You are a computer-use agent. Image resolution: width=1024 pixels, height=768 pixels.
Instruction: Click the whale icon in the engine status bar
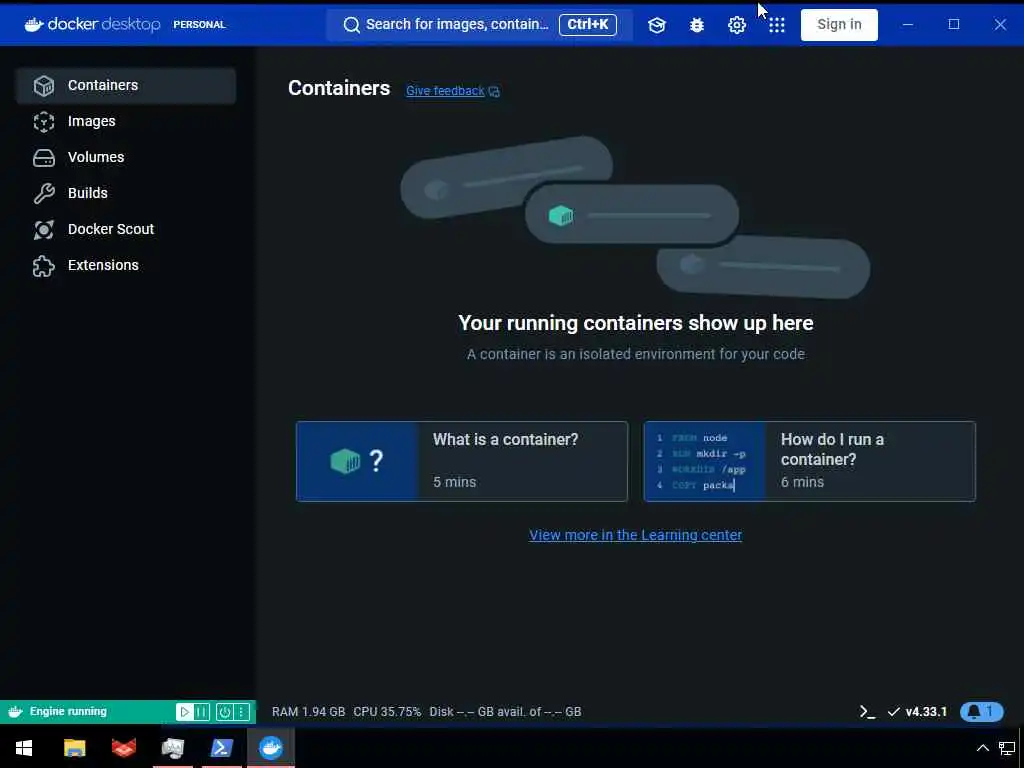tap(16, 712)
